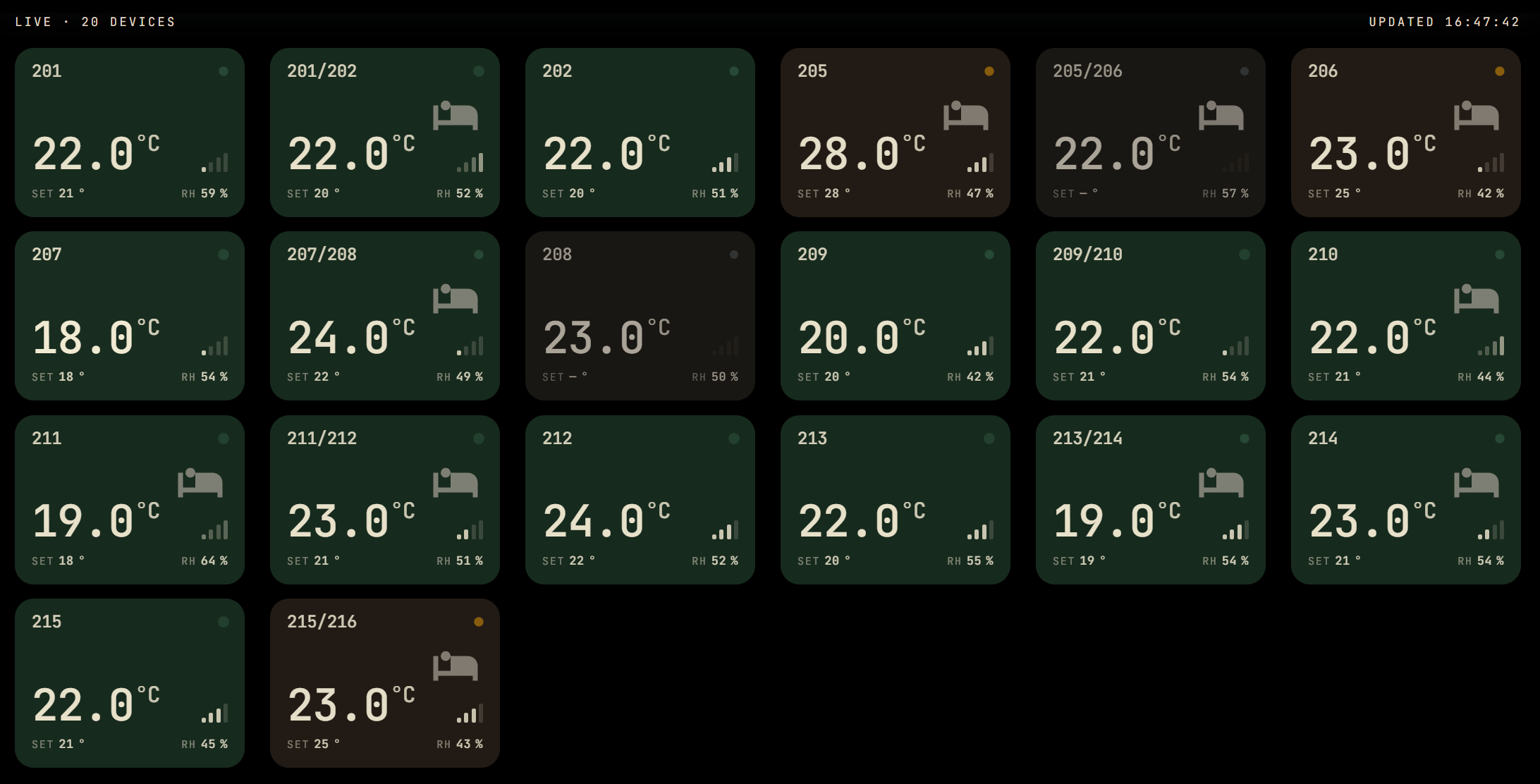The height and width of the screenshot is (784, 1540).
Task: Click the bed icon on card 214
Action: pyautogui.click(x=1477, y=483)
